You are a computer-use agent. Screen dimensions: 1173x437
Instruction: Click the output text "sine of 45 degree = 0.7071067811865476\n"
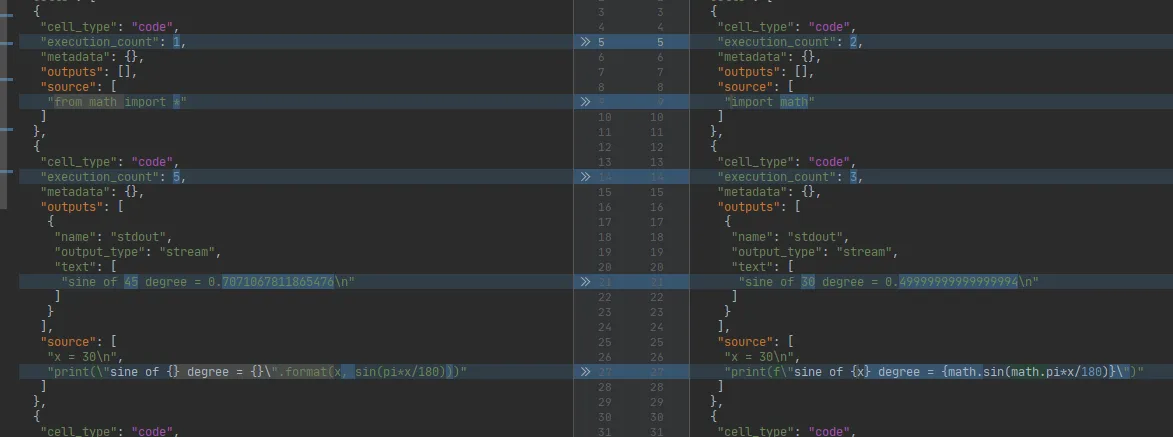208,281
